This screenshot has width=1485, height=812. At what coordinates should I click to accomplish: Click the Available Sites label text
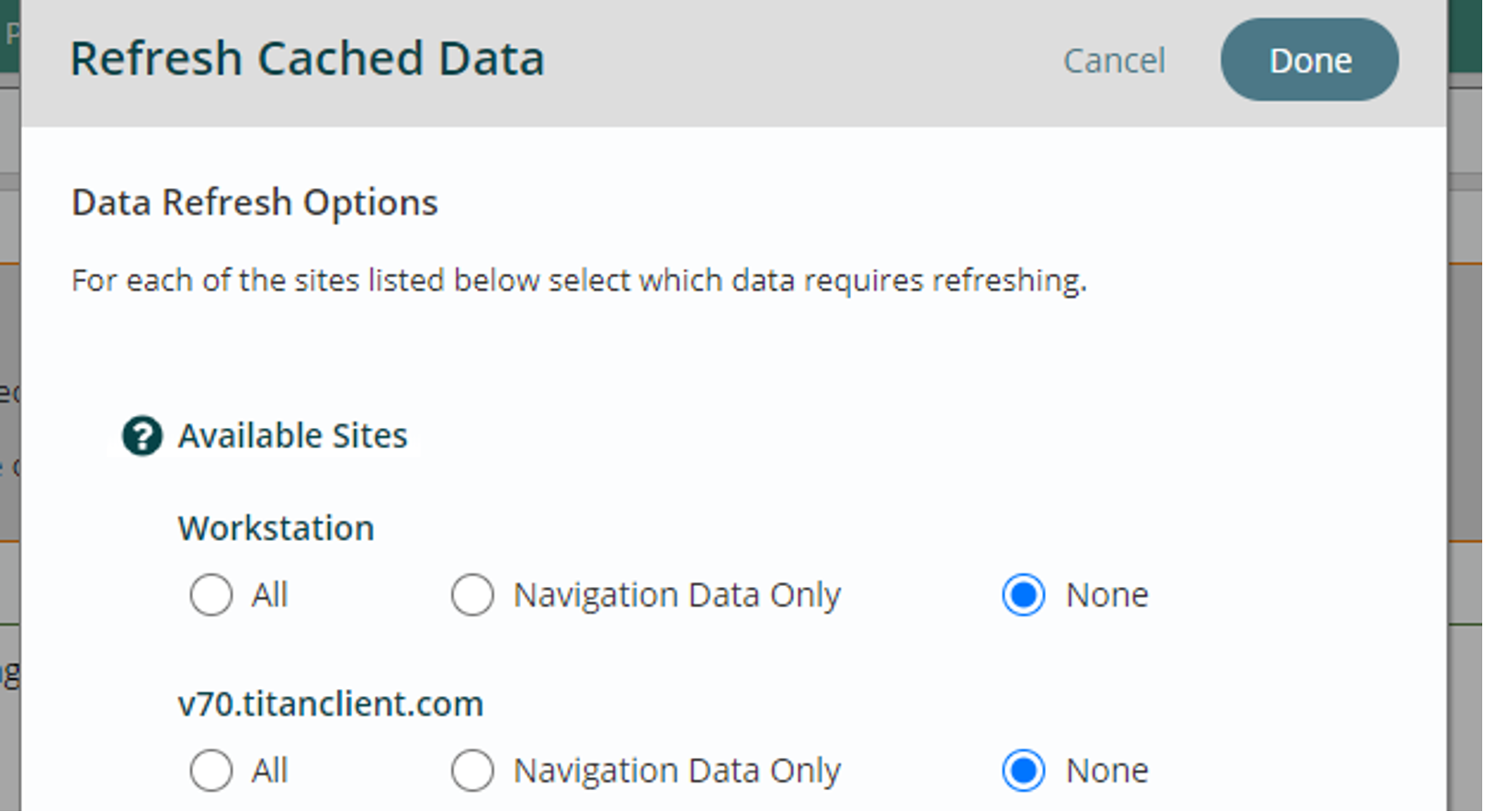(292, 435)
